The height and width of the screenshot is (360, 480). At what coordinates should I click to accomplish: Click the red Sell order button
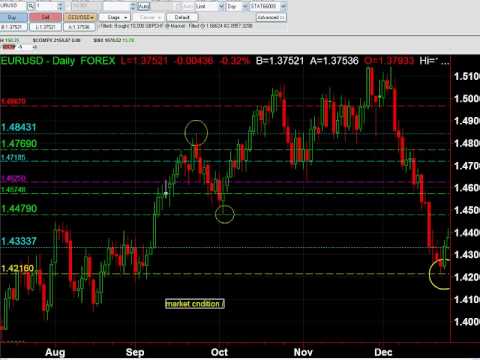point(45,17)
